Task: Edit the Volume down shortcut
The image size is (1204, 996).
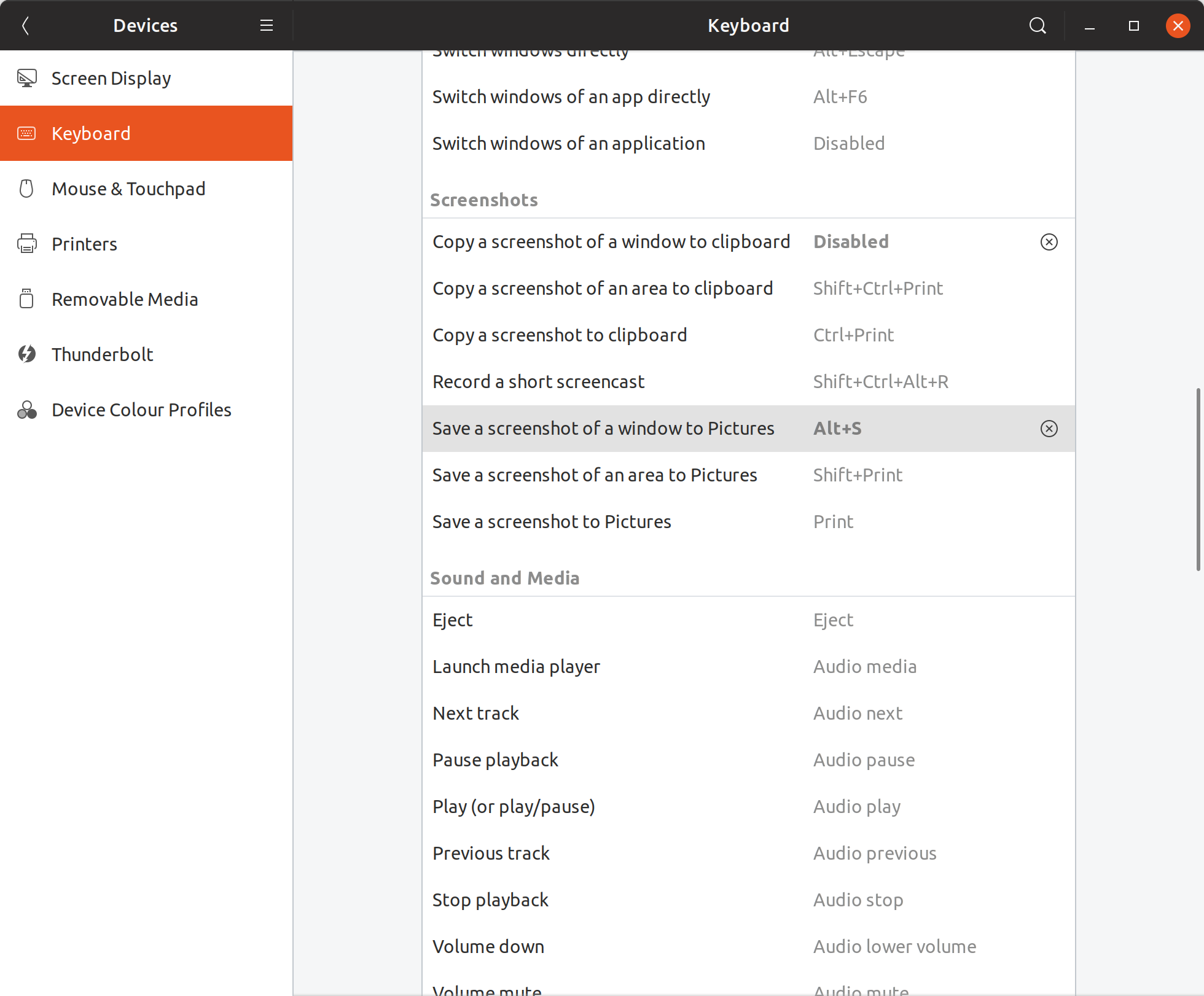Action: 749,947
